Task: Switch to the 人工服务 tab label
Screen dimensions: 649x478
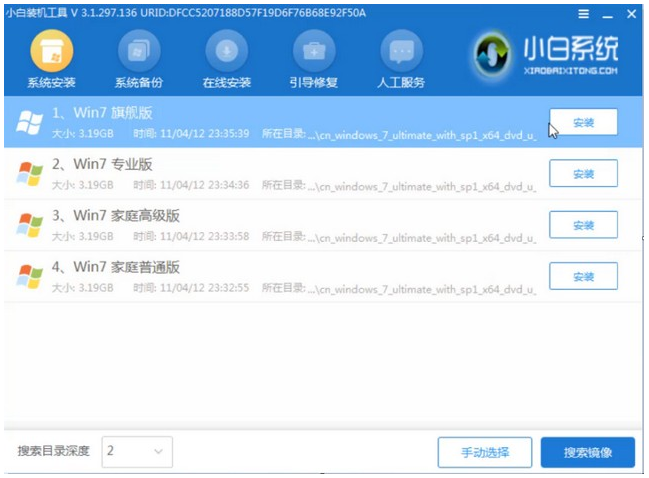Action: [x=401, y=83]
